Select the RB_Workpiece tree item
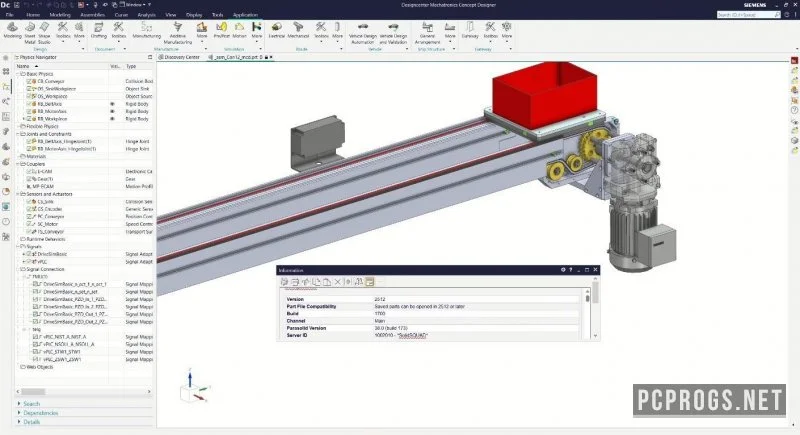The image size is (800, 435). click(53, 119)
